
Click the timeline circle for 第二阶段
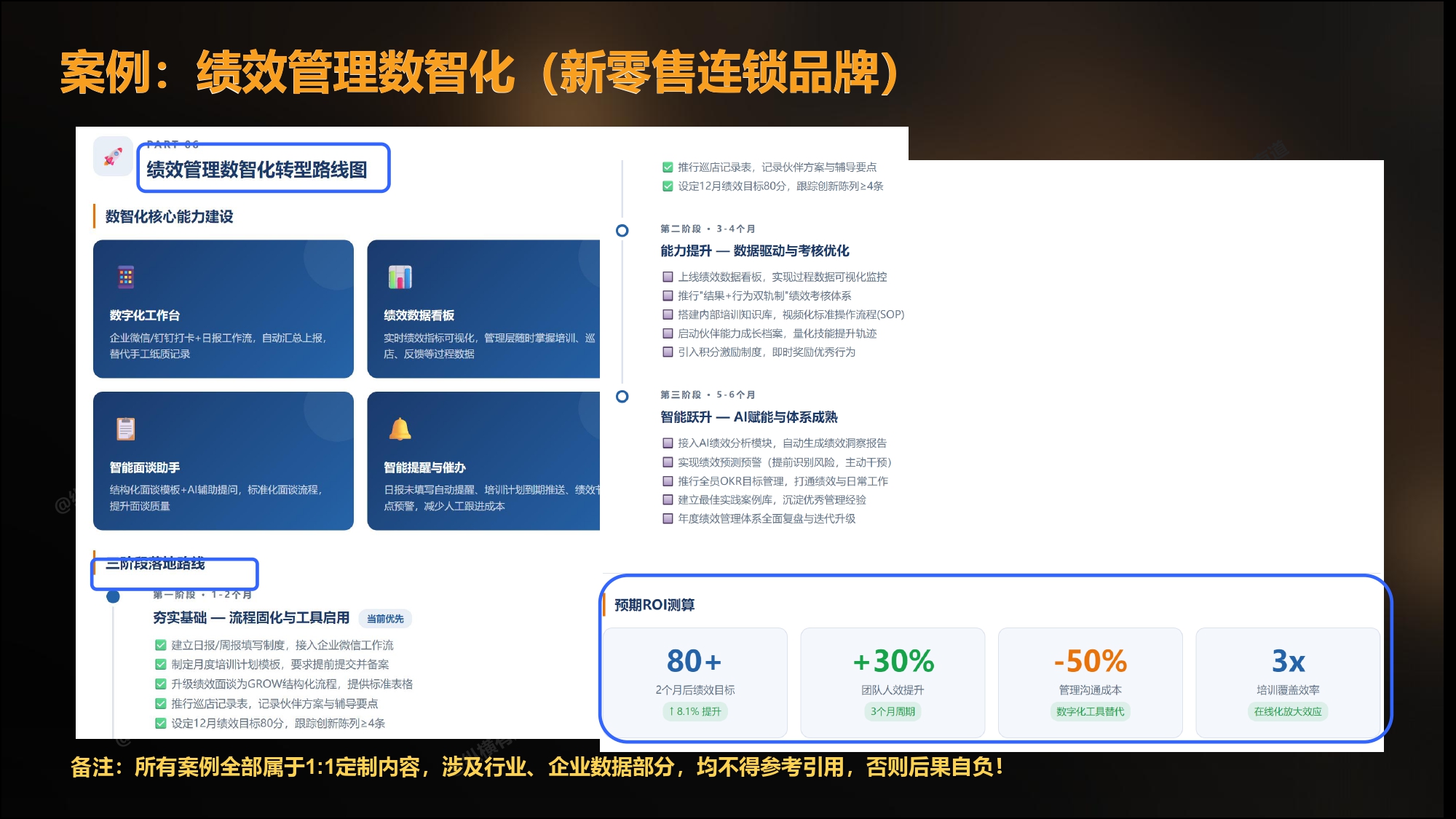tap(622, 230)
